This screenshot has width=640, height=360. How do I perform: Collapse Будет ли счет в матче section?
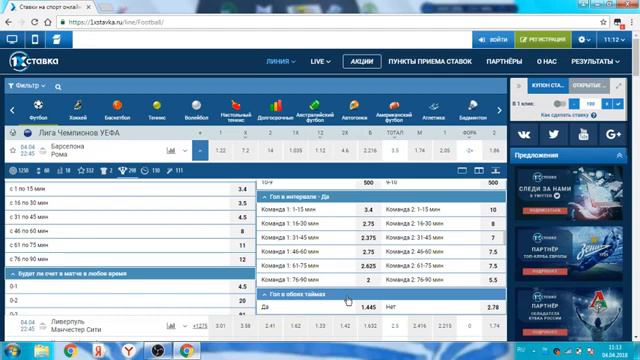(13, 274)
